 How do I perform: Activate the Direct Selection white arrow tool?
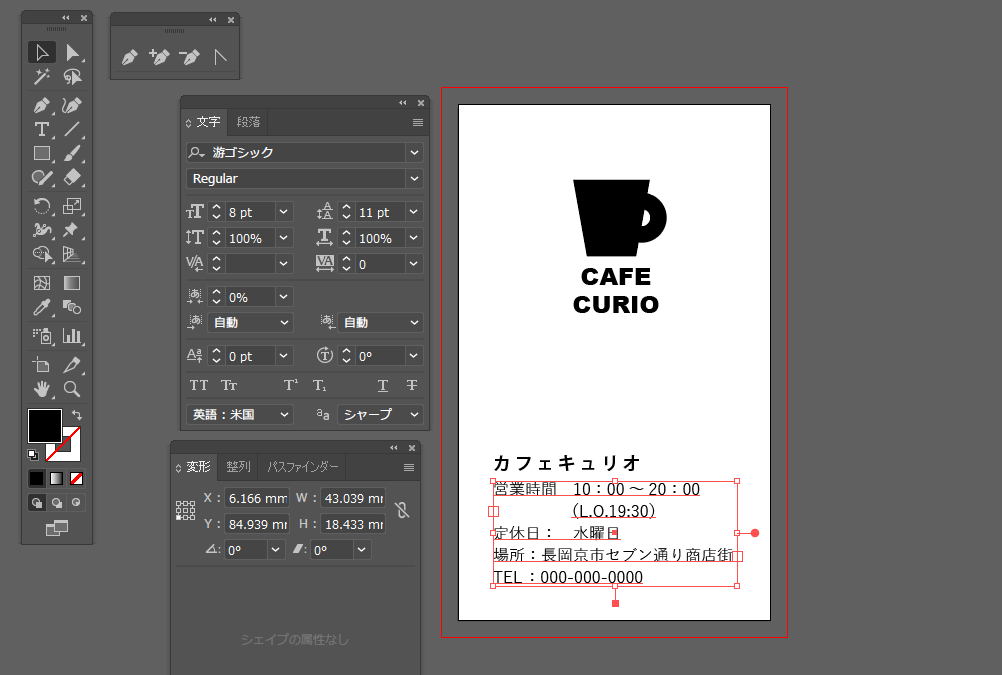(x=72, y=53)
